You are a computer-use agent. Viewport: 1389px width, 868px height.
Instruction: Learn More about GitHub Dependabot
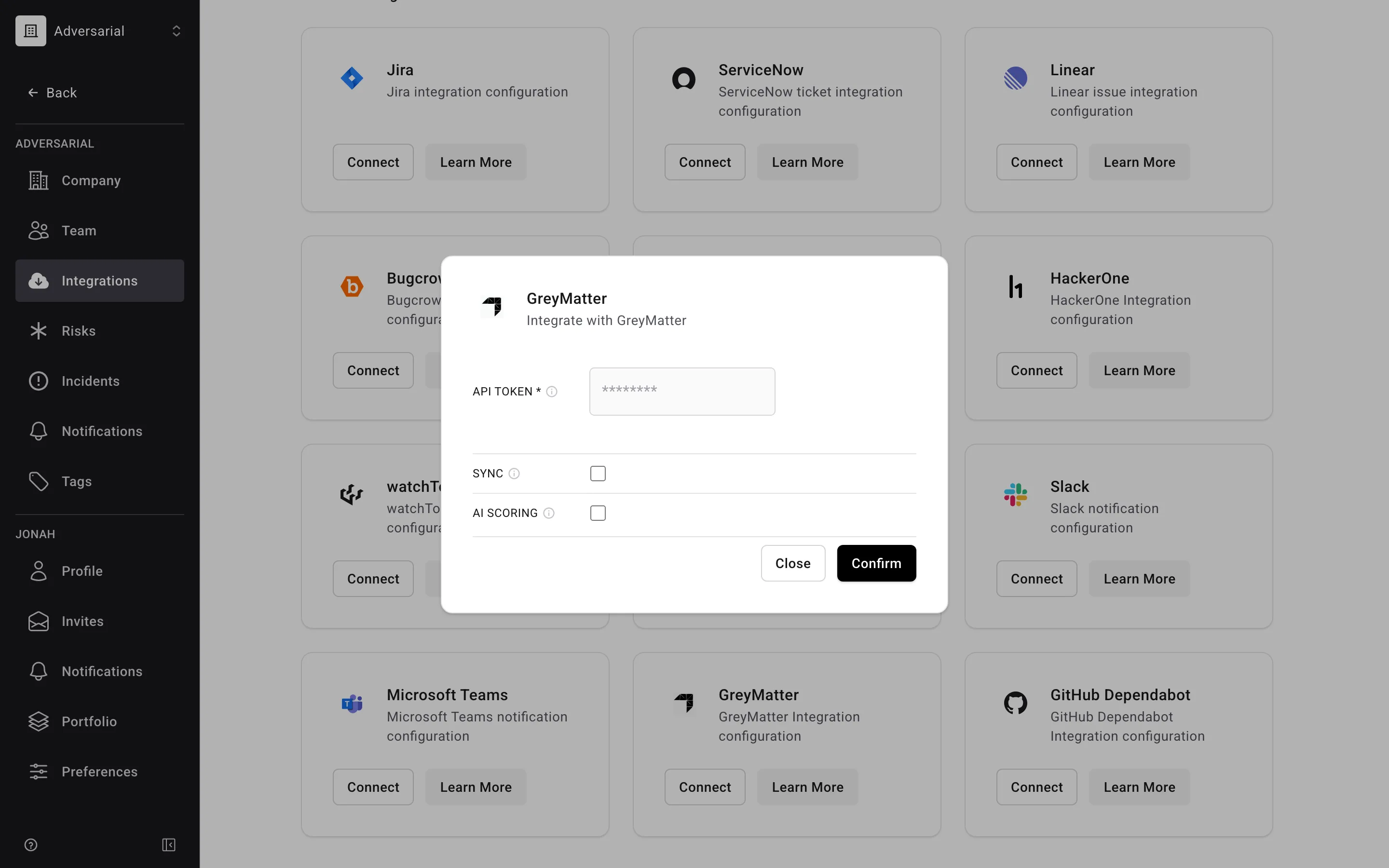pos(1139,787)
